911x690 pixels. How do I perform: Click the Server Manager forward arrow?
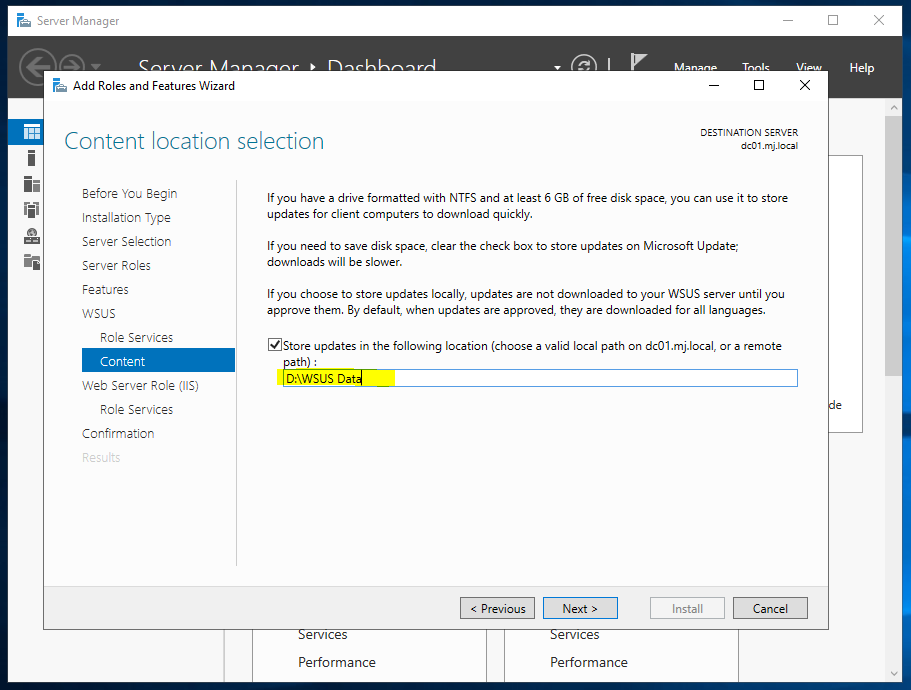pyautogui.click(x=71, y=65)
